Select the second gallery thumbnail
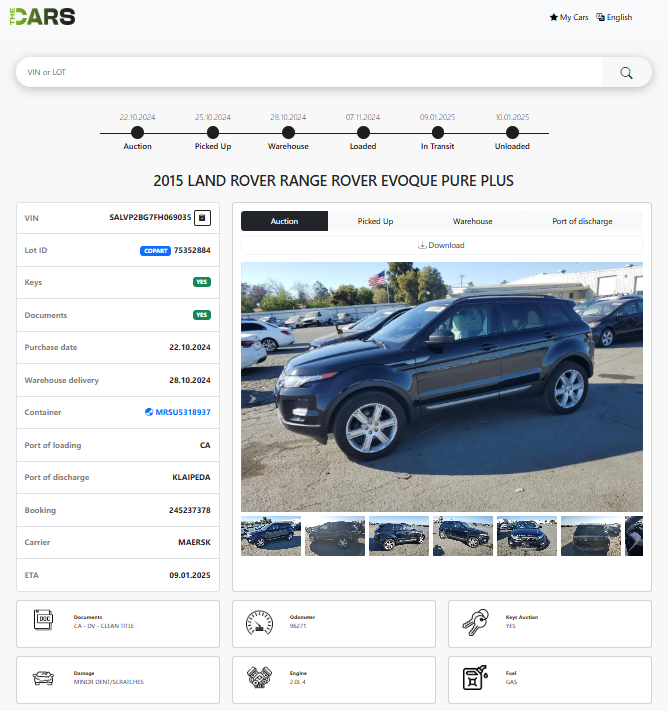668x711 pixels. (x=335, y=536)
